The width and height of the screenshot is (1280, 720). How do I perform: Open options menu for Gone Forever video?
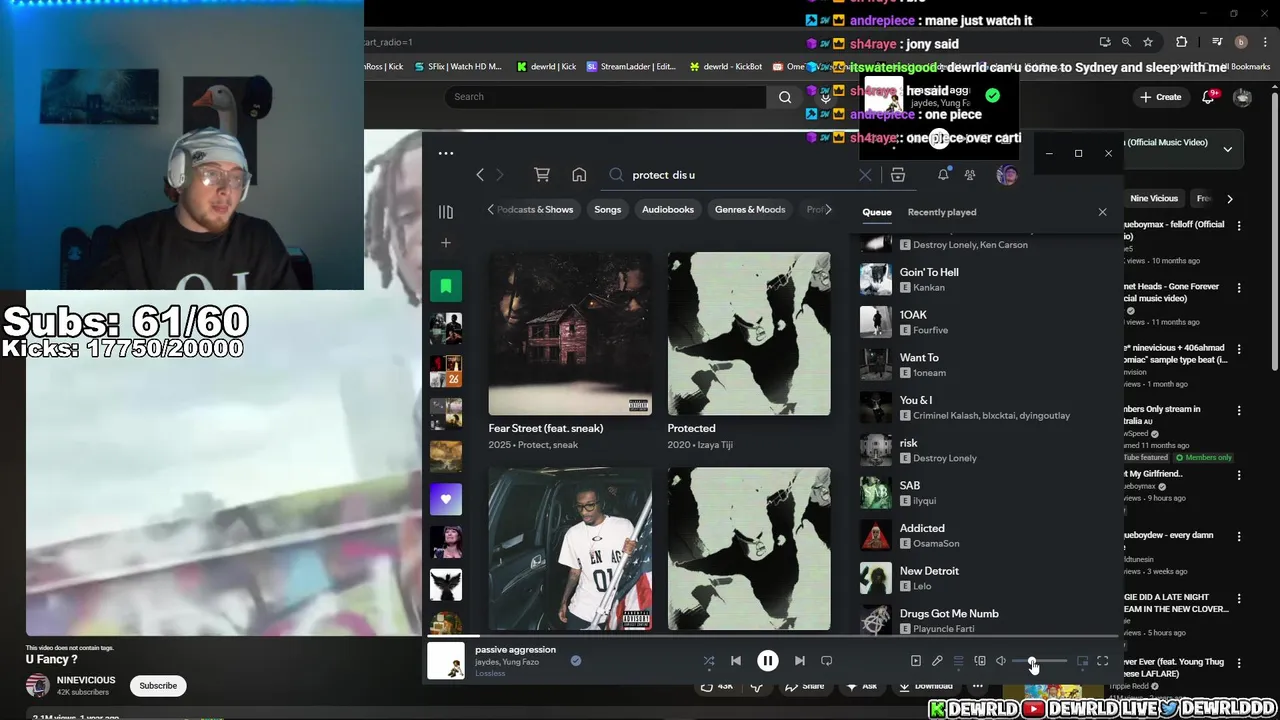click(x=1239, y=288)
